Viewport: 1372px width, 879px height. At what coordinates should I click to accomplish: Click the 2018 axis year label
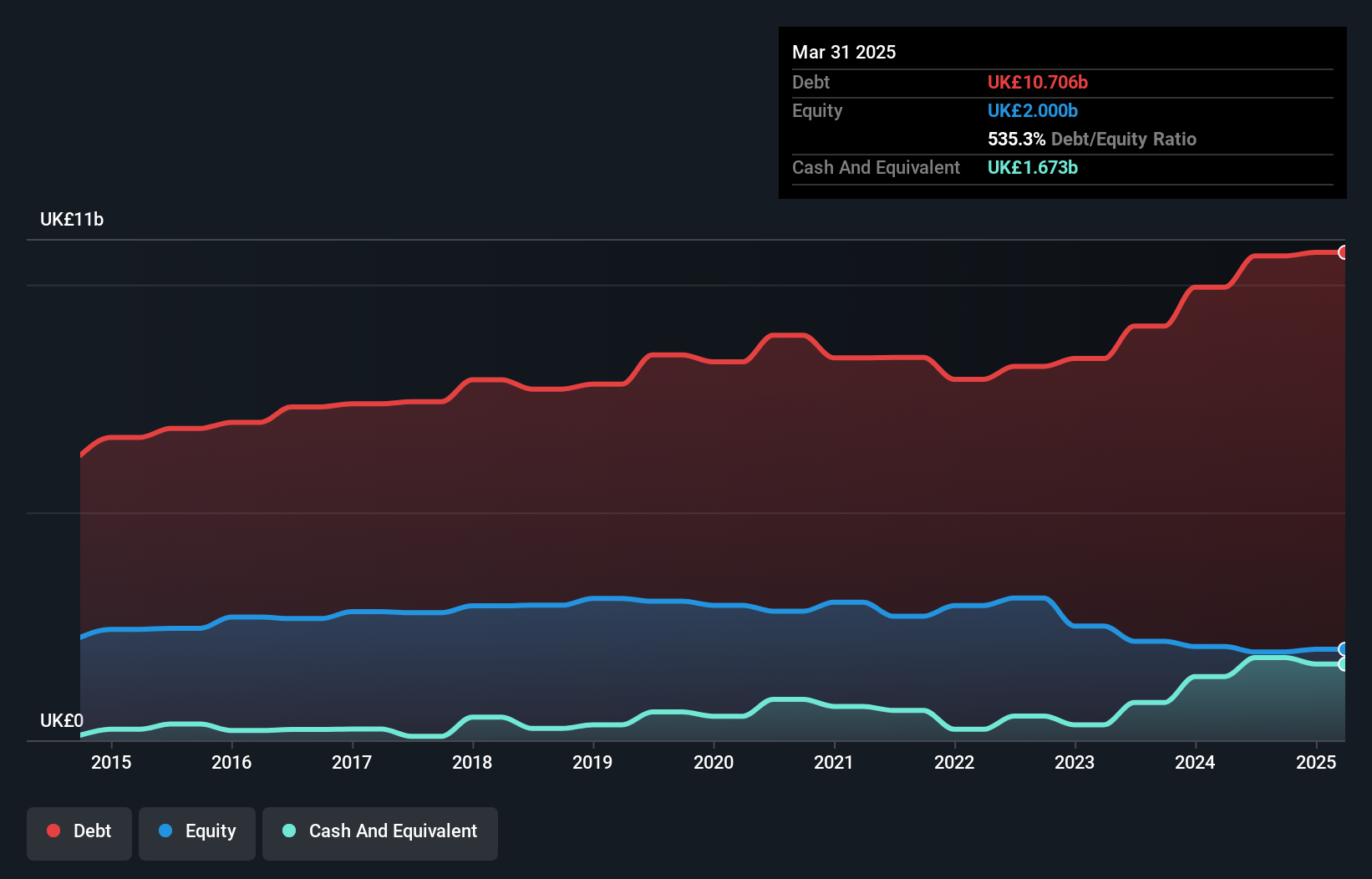pyautogui.click(x=472, y=762)
